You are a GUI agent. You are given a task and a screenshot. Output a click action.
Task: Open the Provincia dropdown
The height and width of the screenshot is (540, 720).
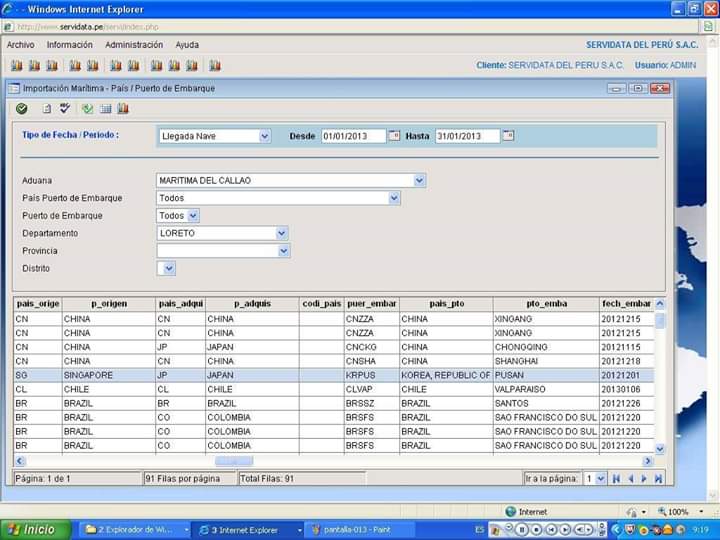pos(283,251)
